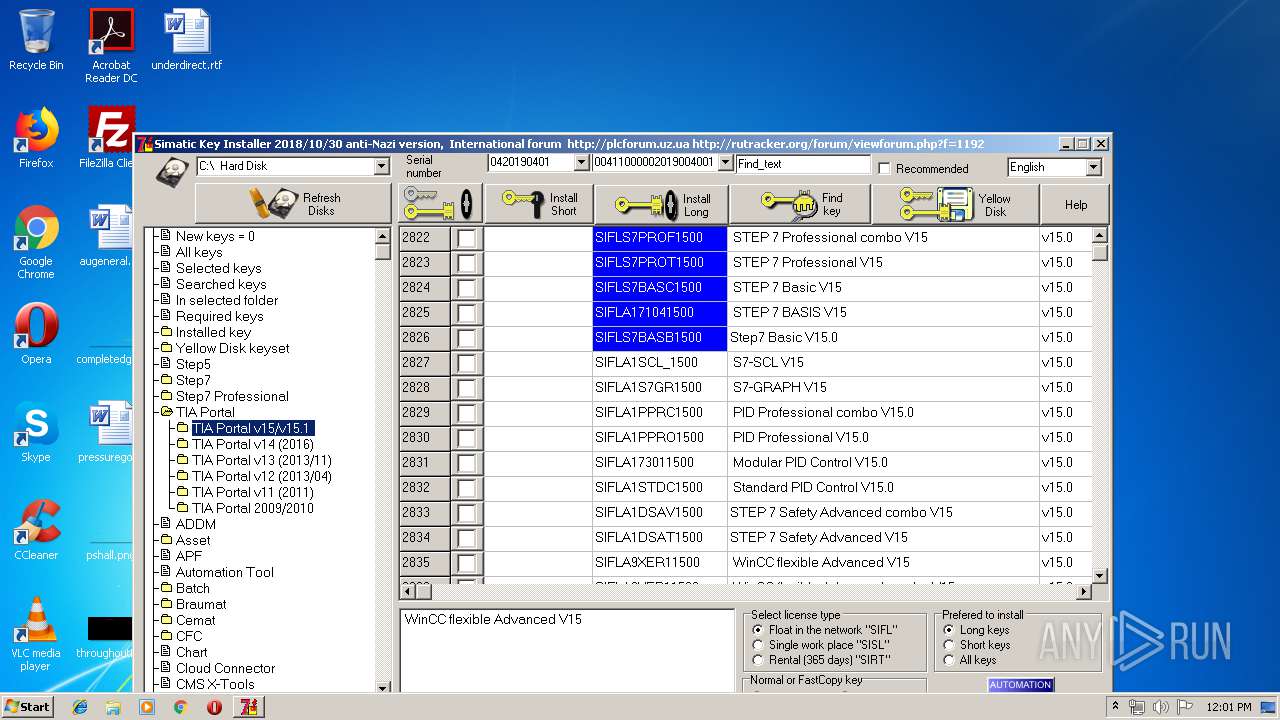The image size is (1280, 720).
Task: Check the box for row 2834
Action: click(467, 538)
